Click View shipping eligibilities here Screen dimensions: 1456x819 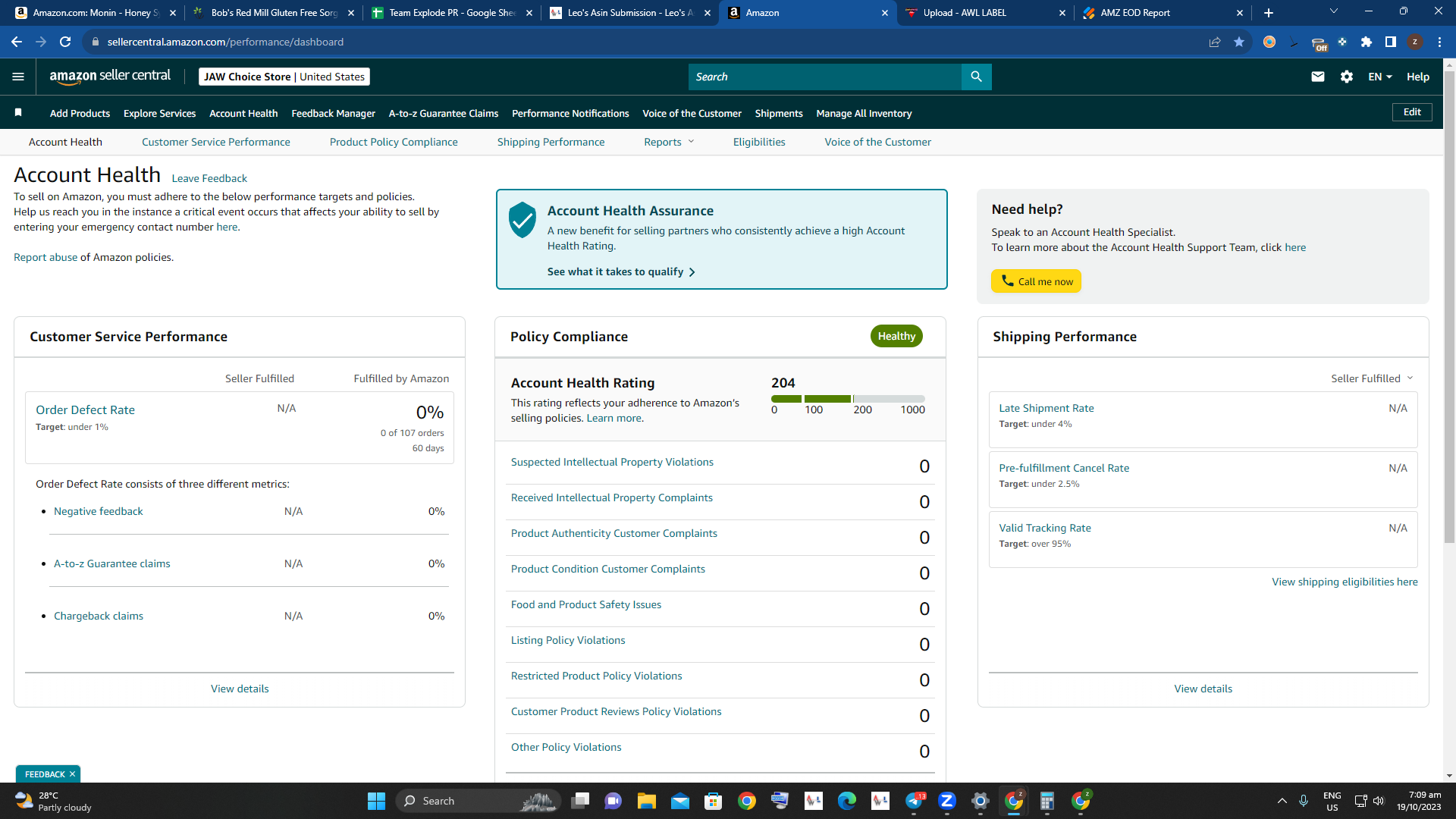click(1345, 582)
